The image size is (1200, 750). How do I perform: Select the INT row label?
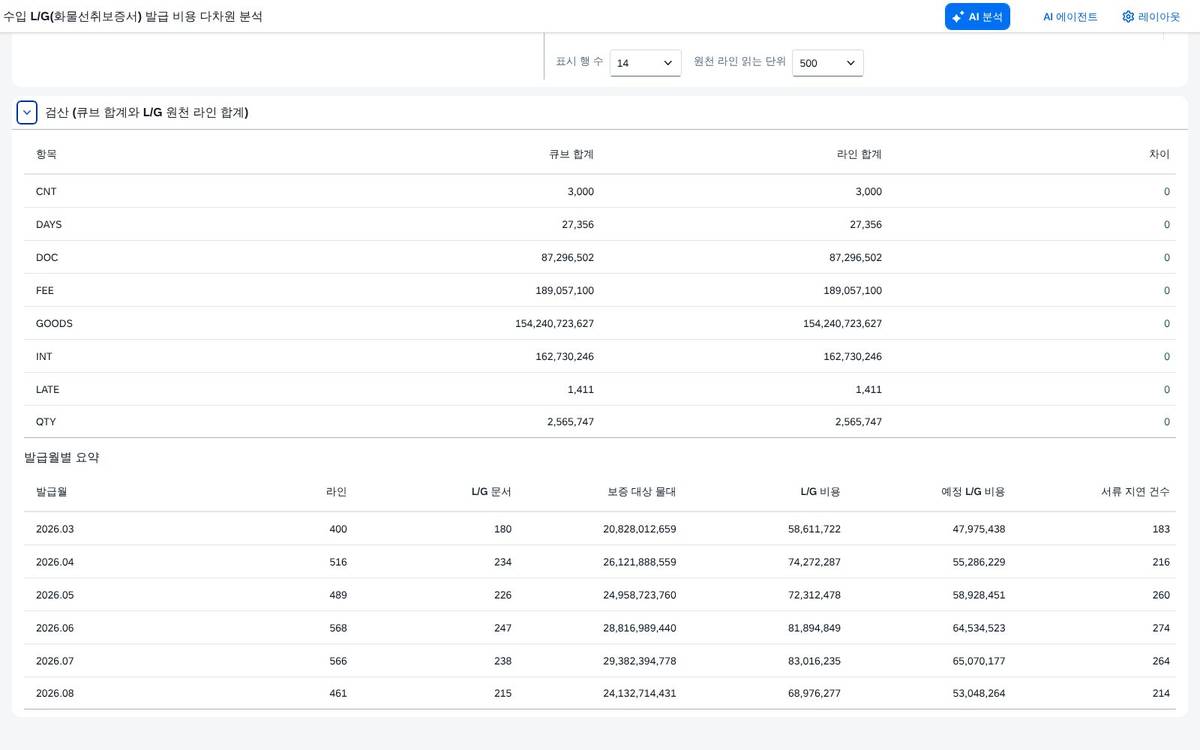click(44, 356)
